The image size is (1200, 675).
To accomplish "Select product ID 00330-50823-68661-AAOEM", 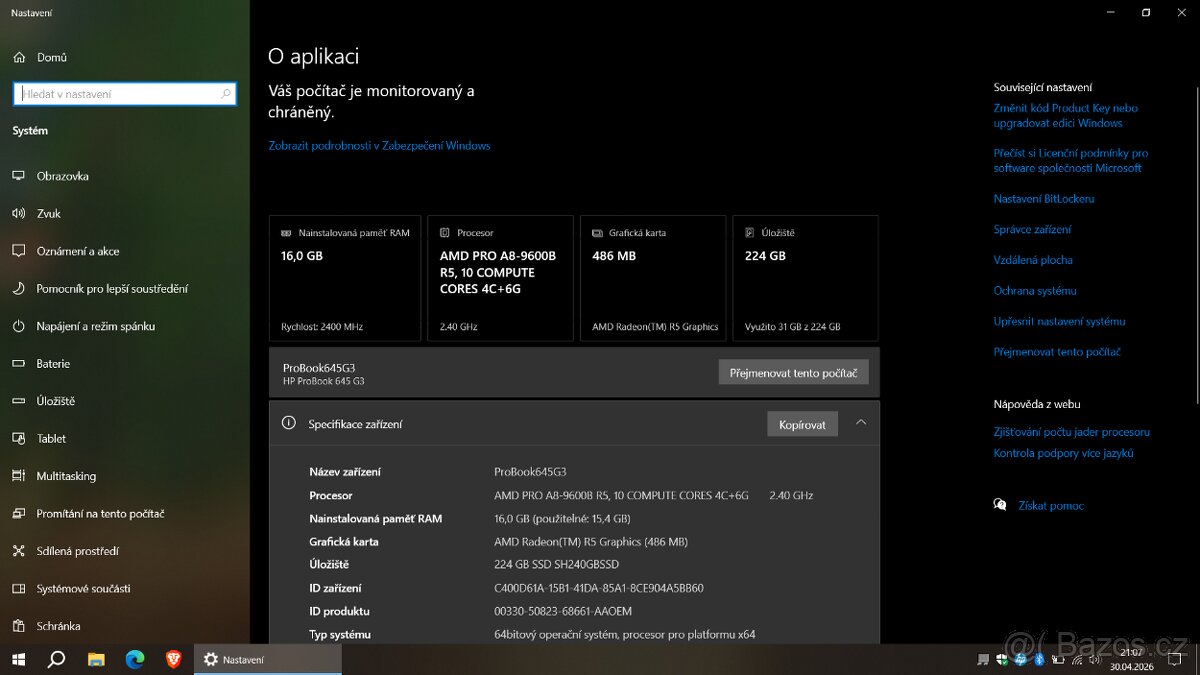I will [x=562, y=611].
